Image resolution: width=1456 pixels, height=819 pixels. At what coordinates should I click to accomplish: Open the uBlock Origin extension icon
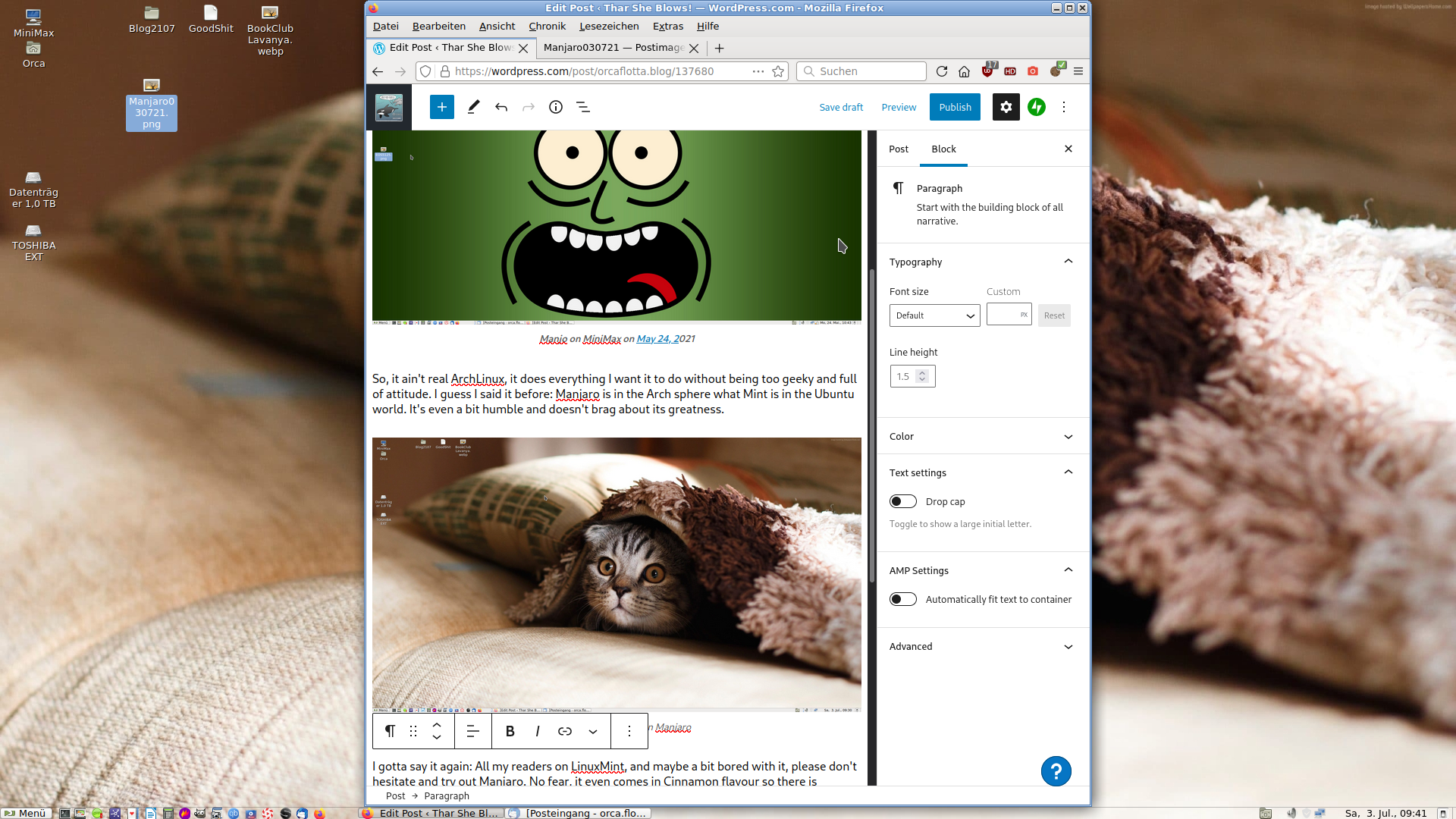[987, 70]
